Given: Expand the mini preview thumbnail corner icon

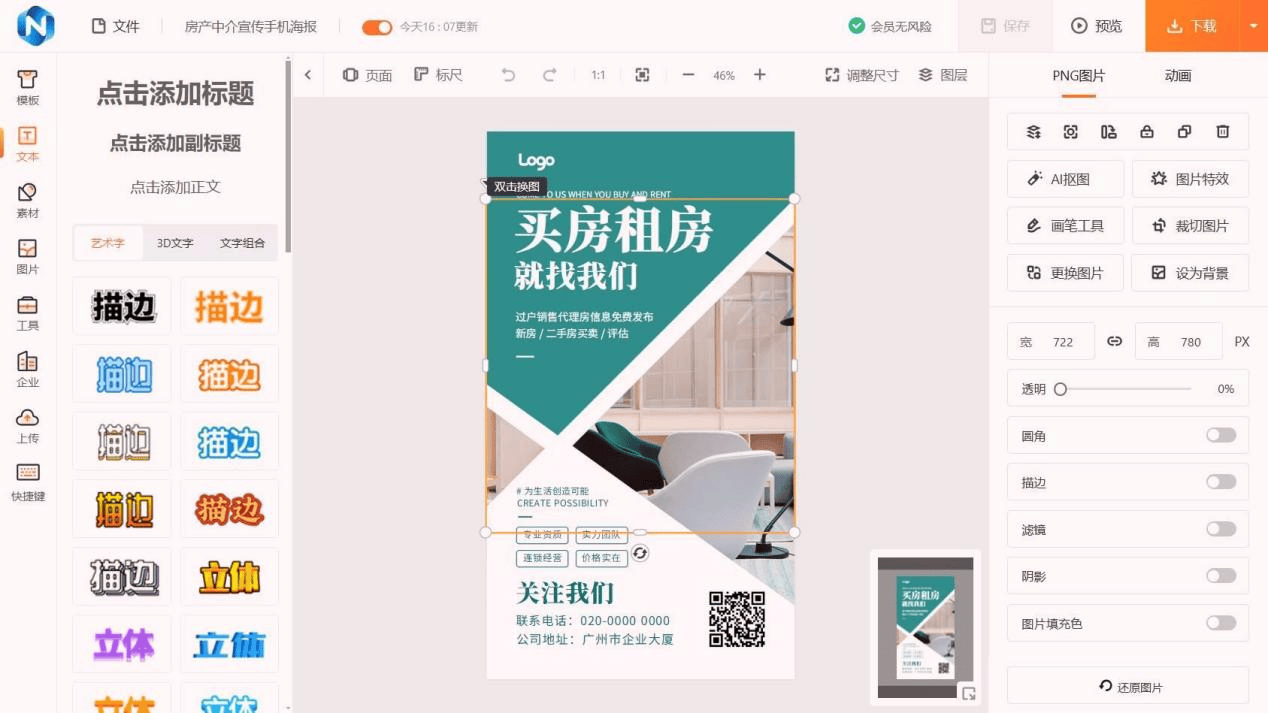Looking at the screenshot, I should point(968,693).
